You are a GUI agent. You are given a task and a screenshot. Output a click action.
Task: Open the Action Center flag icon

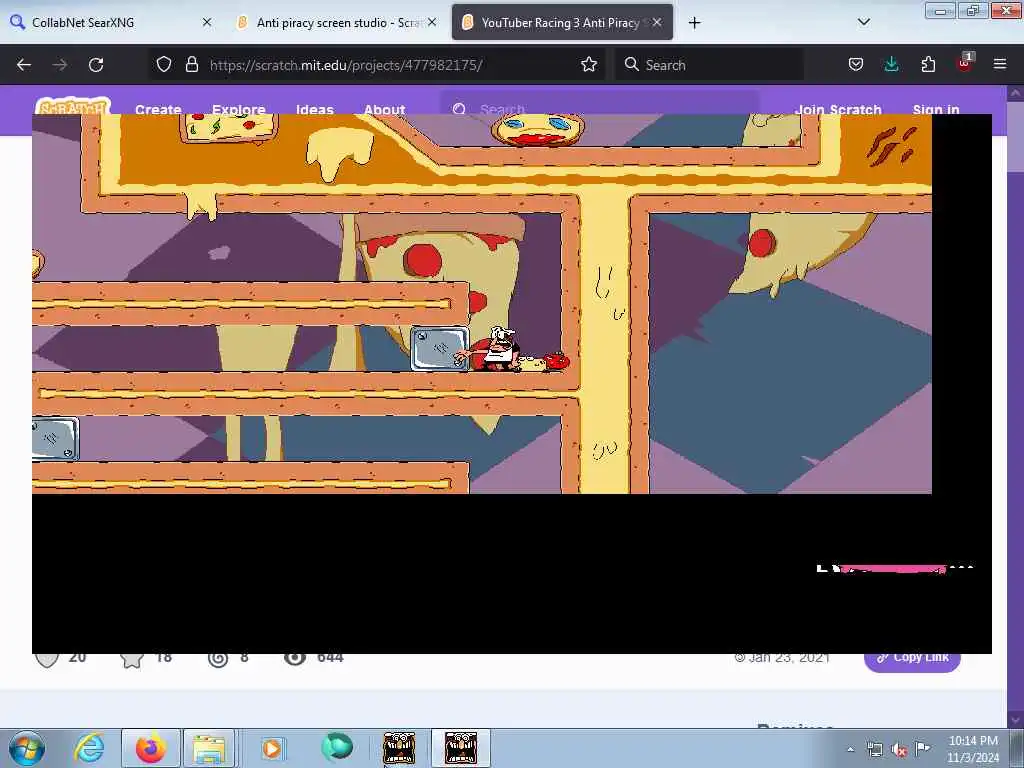pyautogui.click(x=923, y=748)
